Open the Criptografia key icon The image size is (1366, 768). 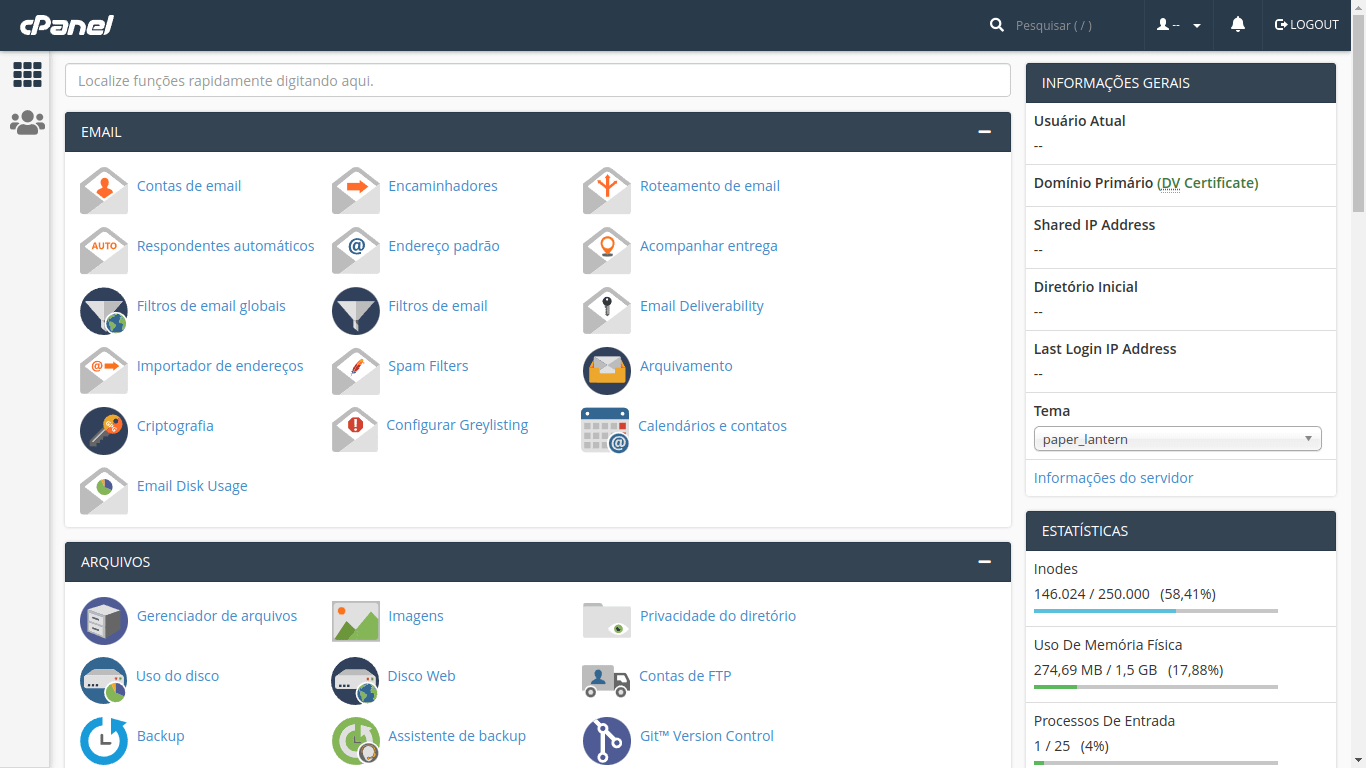point(104,430)
